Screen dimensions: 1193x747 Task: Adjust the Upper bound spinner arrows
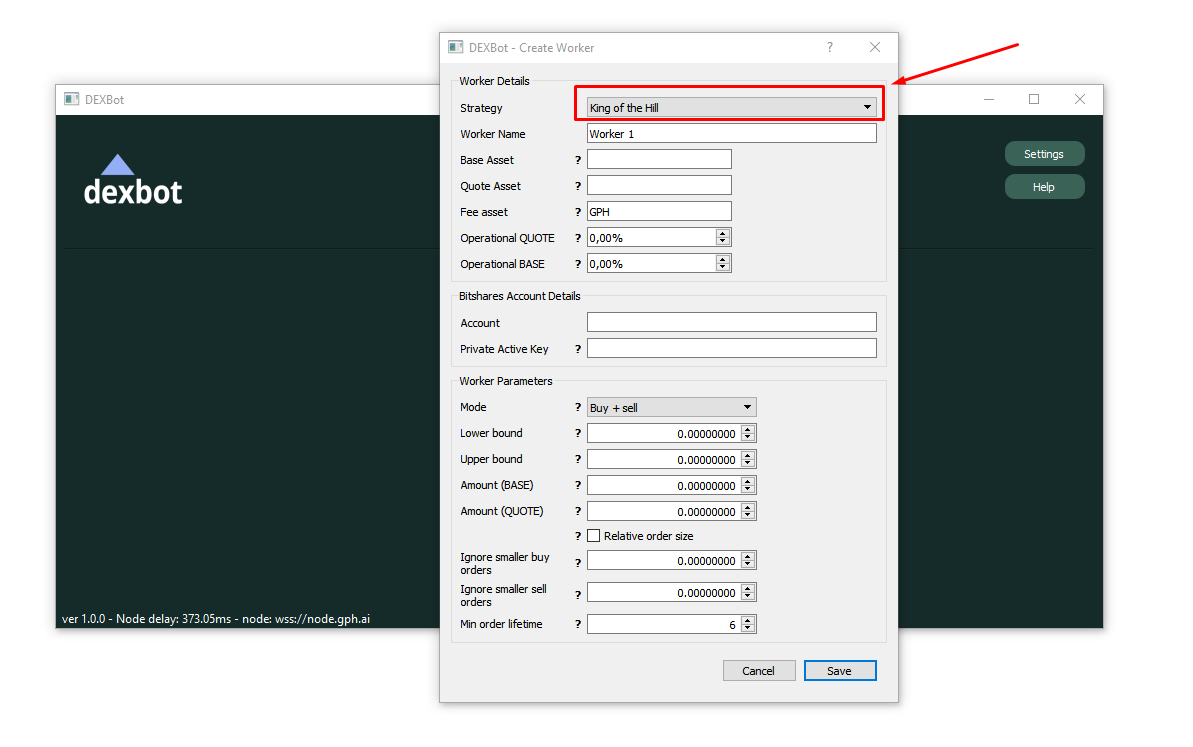point(748,459)
